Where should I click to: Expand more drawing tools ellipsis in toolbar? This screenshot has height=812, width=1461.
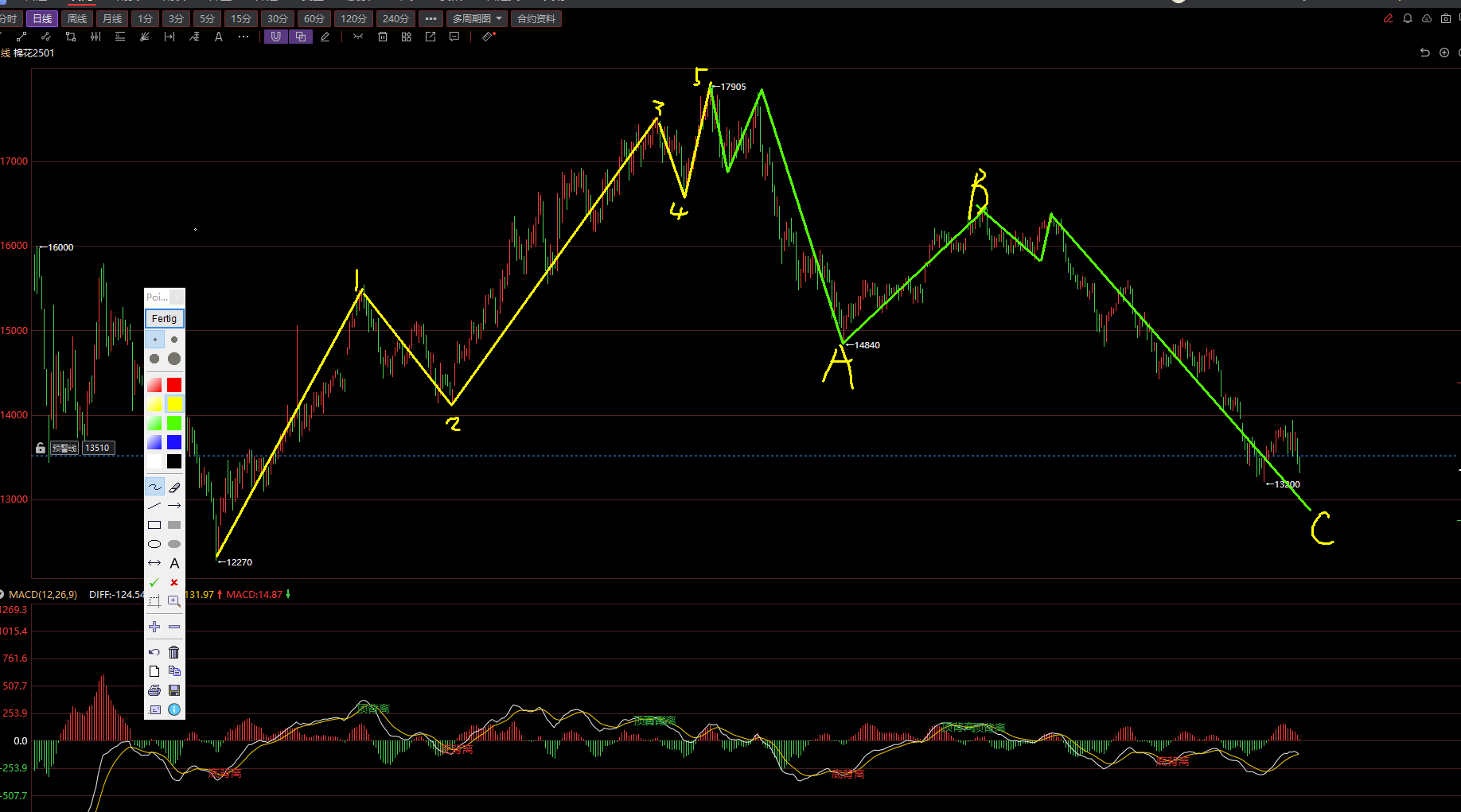(243, 37)
